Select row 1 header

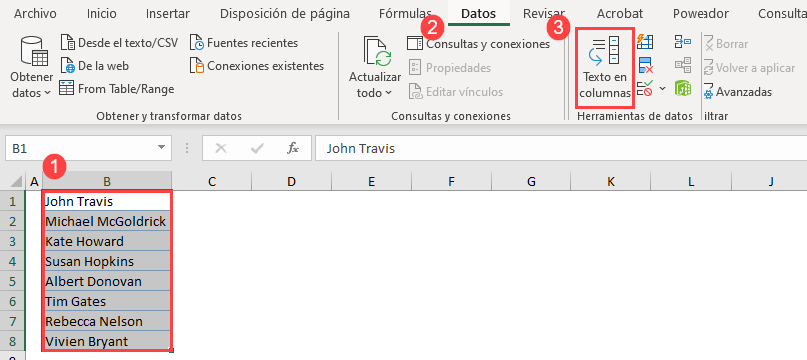click(13, 201)
